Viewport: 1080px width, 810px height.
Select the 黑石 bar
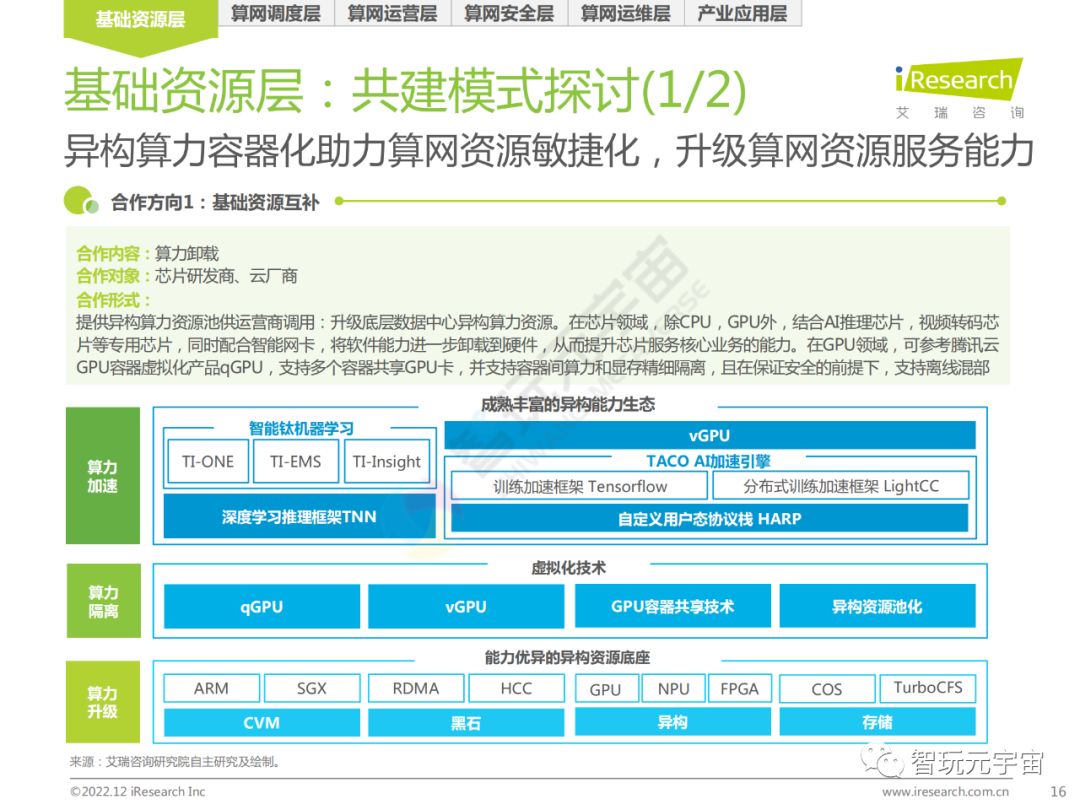466,723
